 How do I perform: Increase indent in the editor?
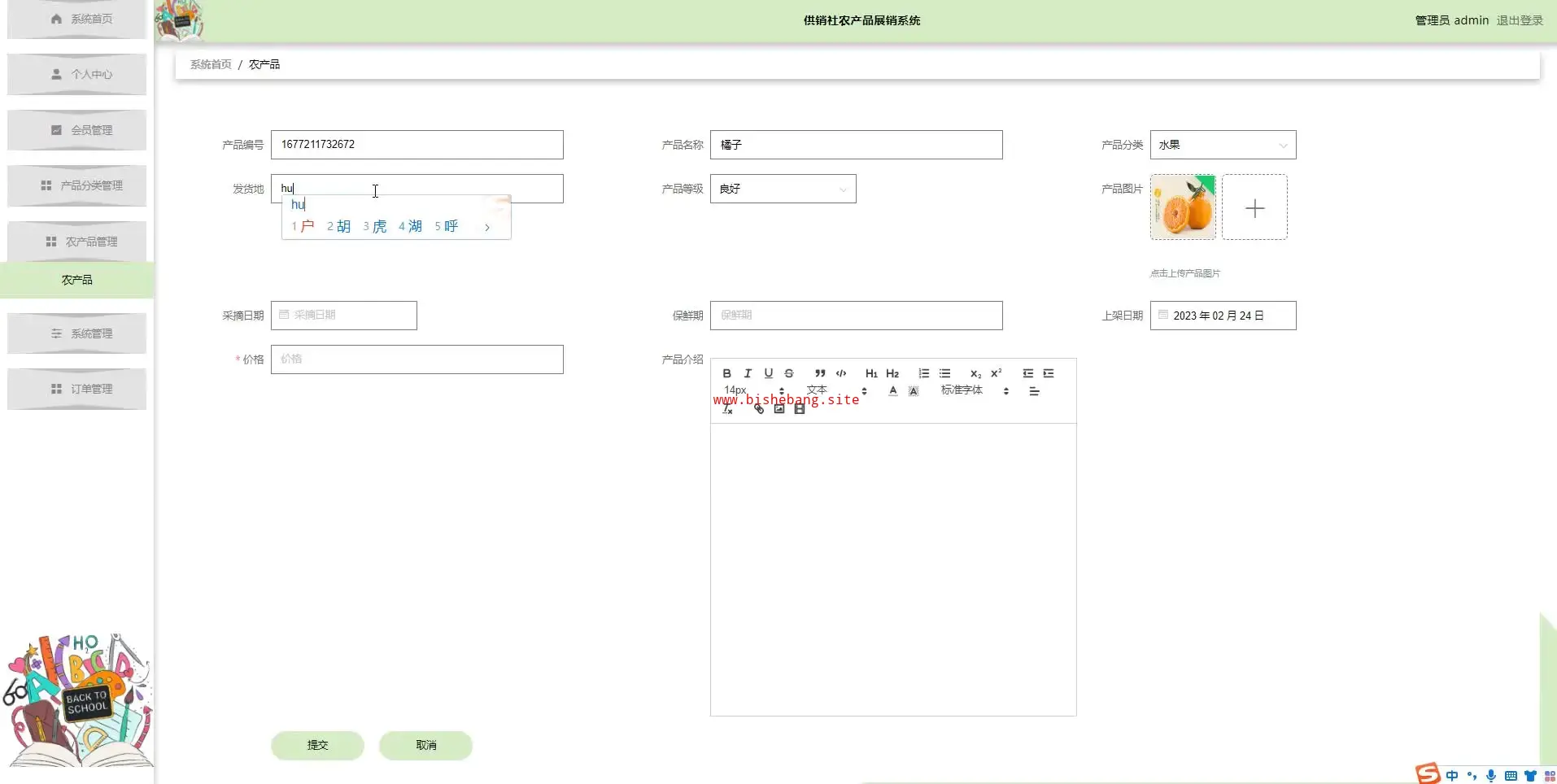tap(1049, 373)
